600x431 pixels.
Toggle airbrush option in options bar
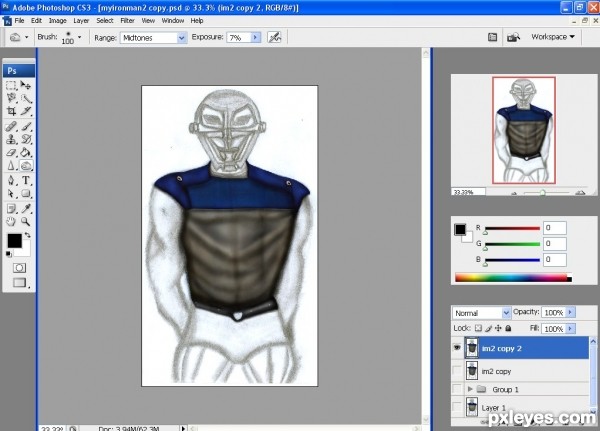(274, 37)
